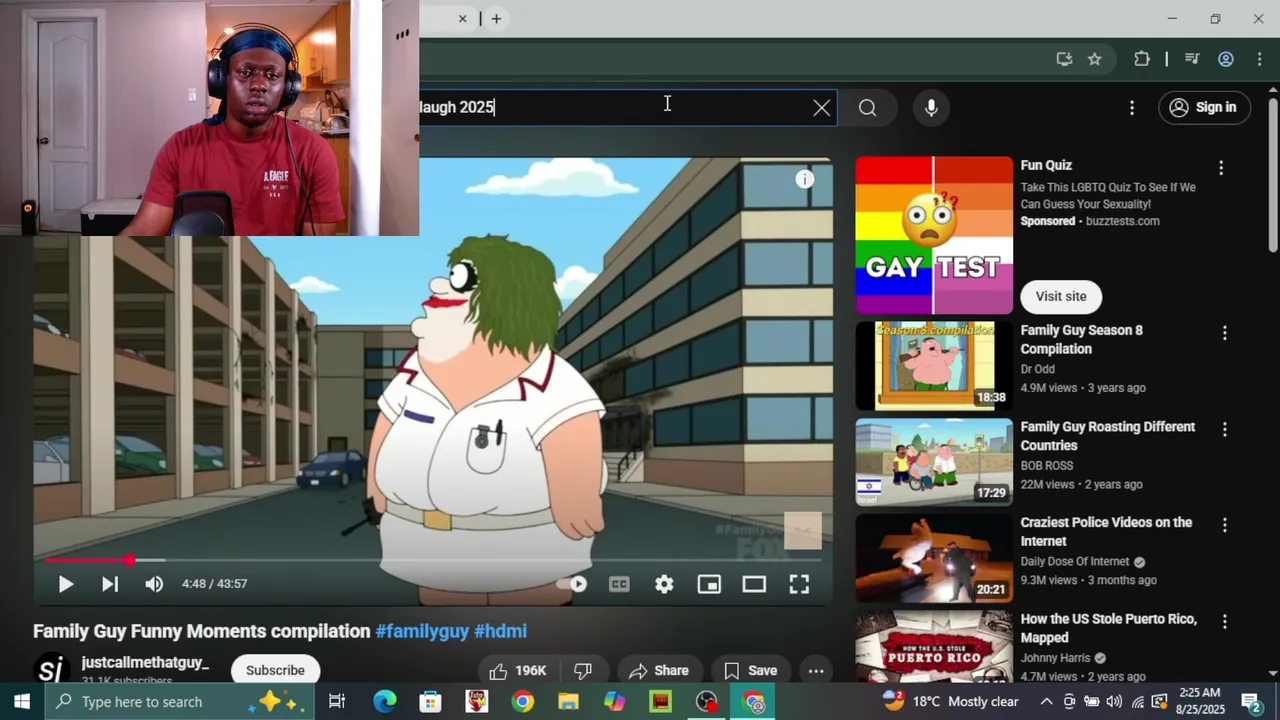Toggle the autoplay switch in player
The height and width of the screenshot is (720, 1280).
pos(575,585)
